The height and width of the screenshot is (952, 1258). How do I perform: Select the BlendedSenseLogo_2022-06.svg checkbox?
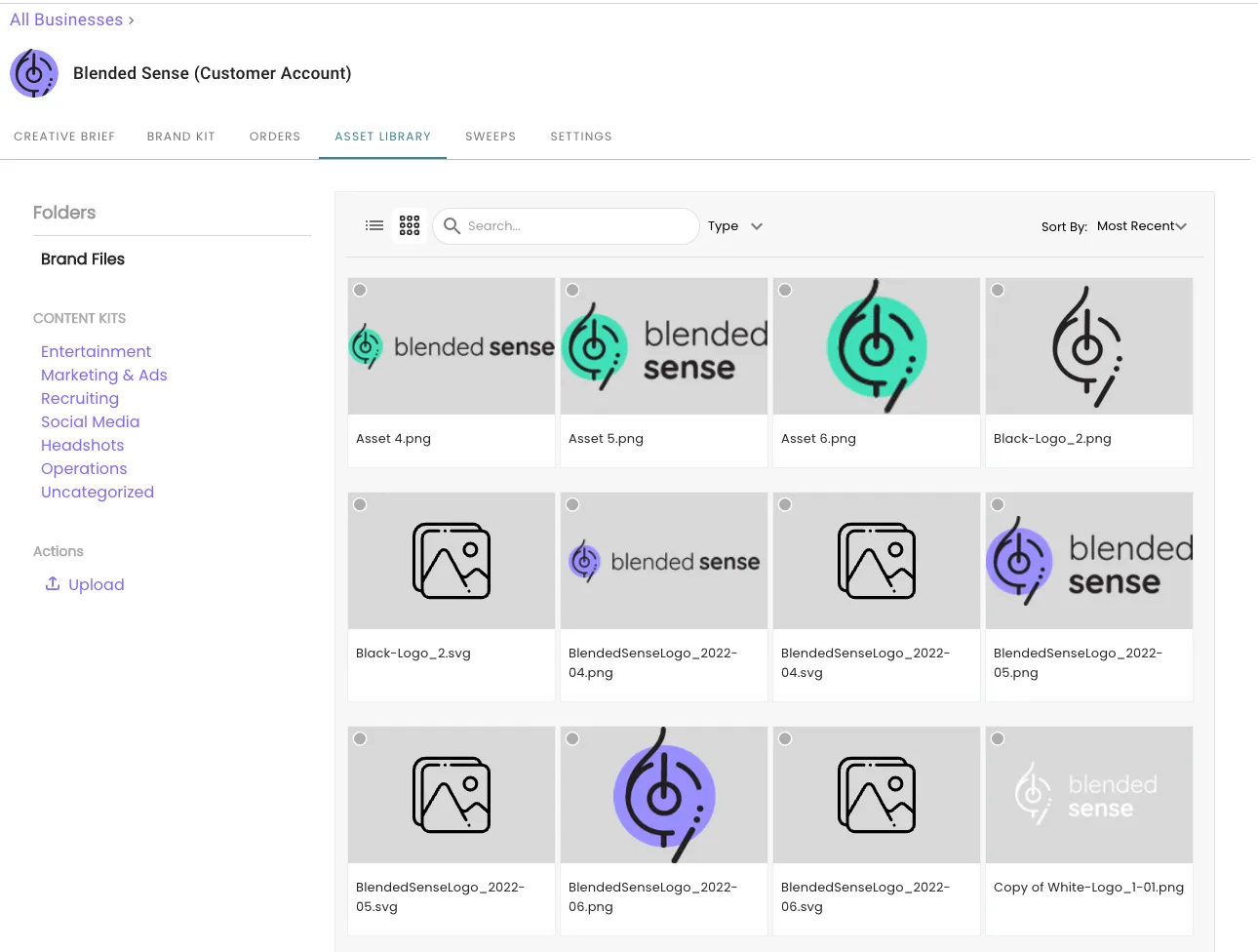[x=785, y=738]
